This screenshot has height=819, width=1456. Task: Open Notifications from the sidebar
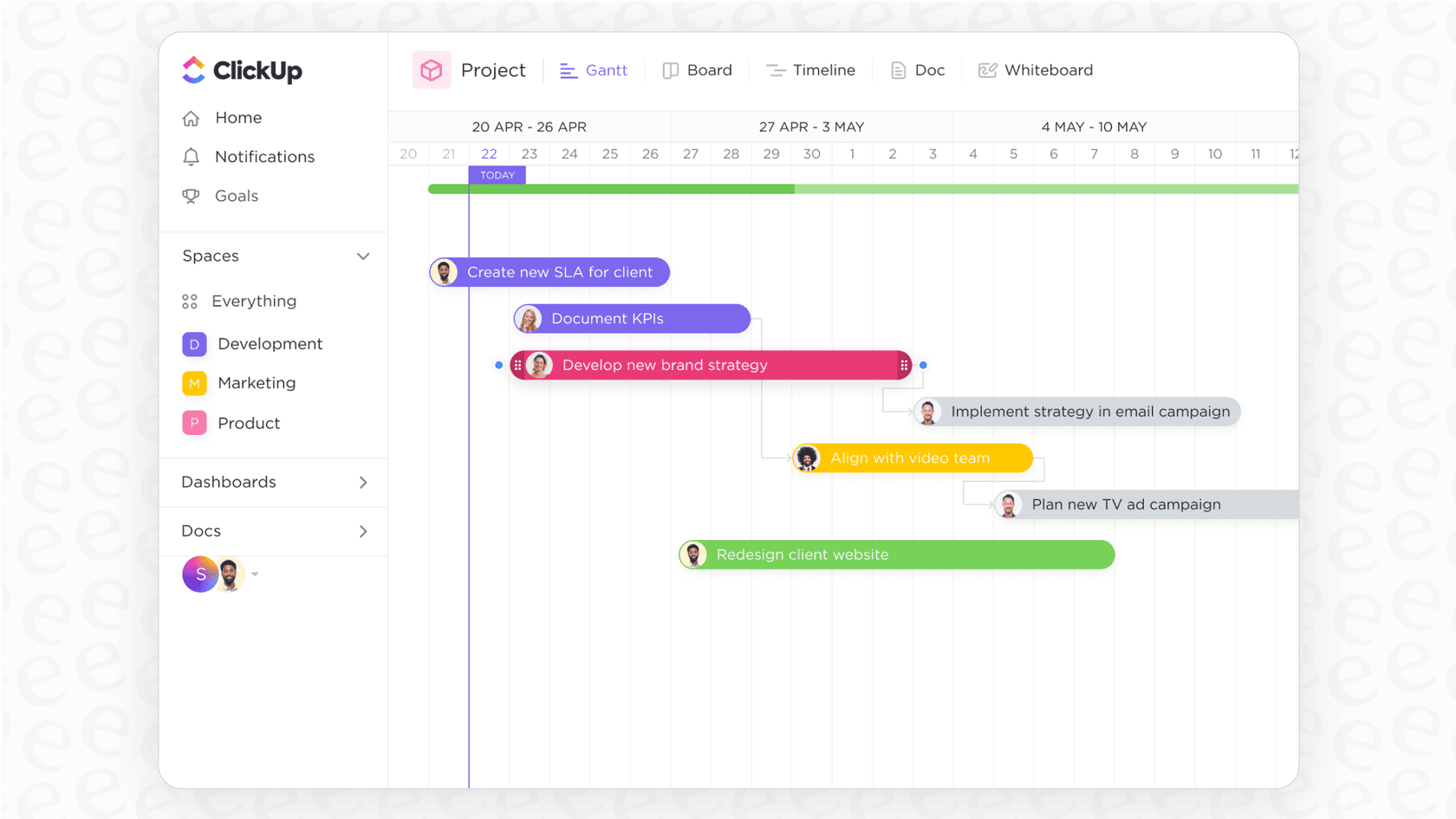click(x=263, y=157)
